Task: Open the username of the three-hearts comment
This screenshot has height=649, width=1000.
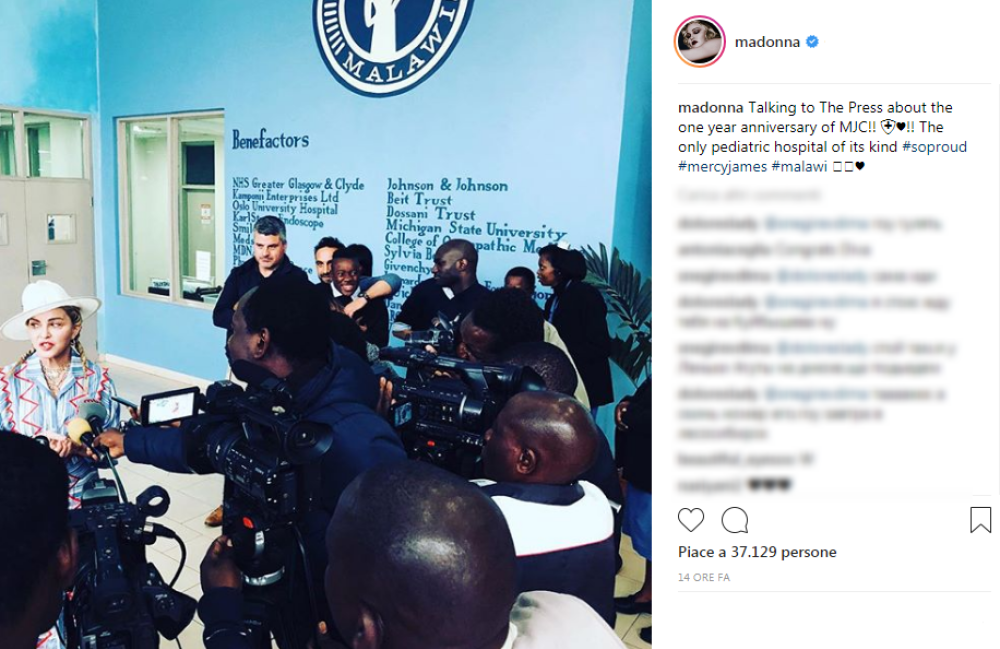Action: tap(709, 485)
